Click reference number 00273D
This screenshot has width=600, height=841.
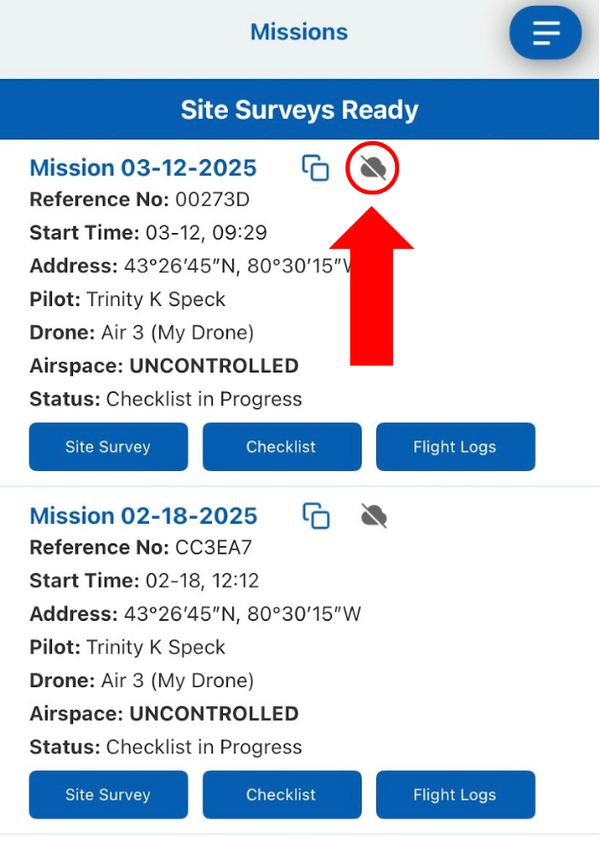tap(212, 200)
